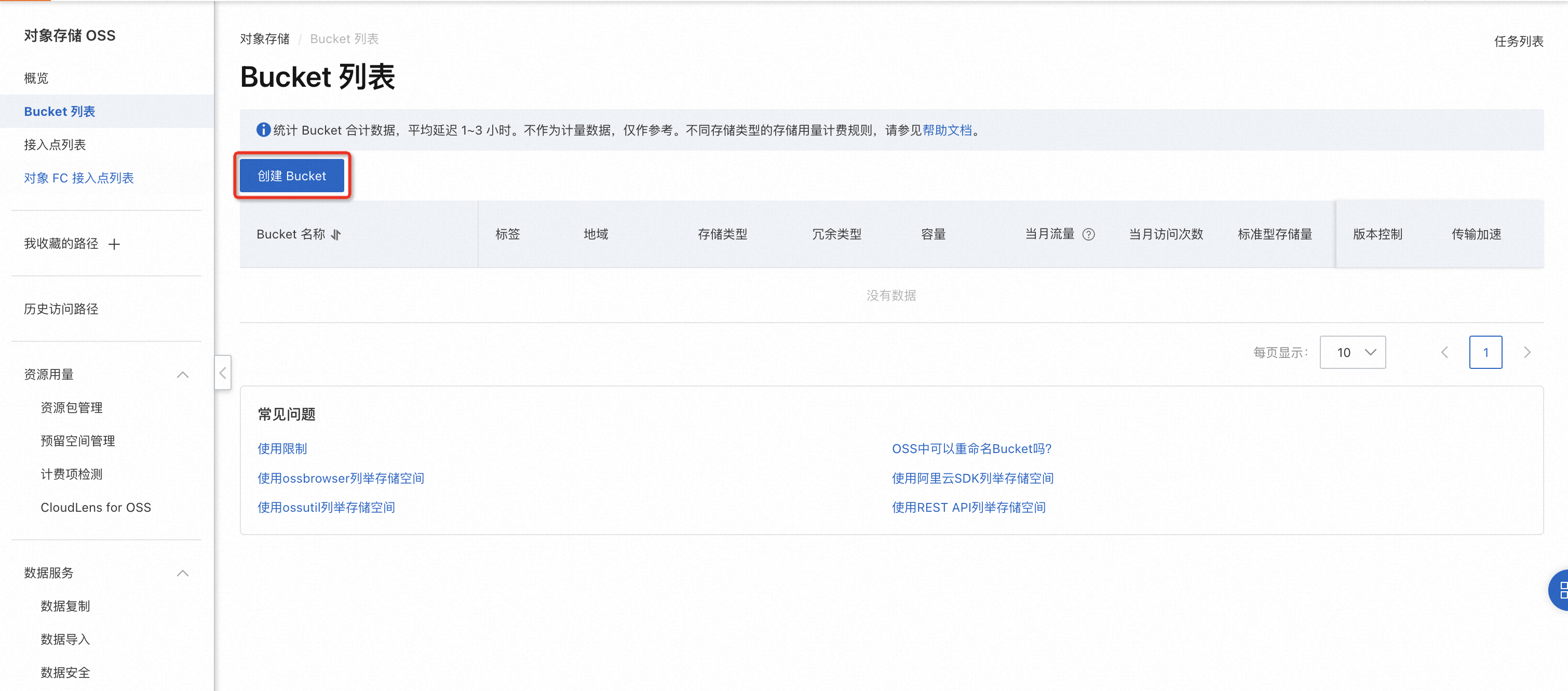Sort by Bucket 名称 column sort icon
This screenshot has height=691, width=1568.
point(336,235)
